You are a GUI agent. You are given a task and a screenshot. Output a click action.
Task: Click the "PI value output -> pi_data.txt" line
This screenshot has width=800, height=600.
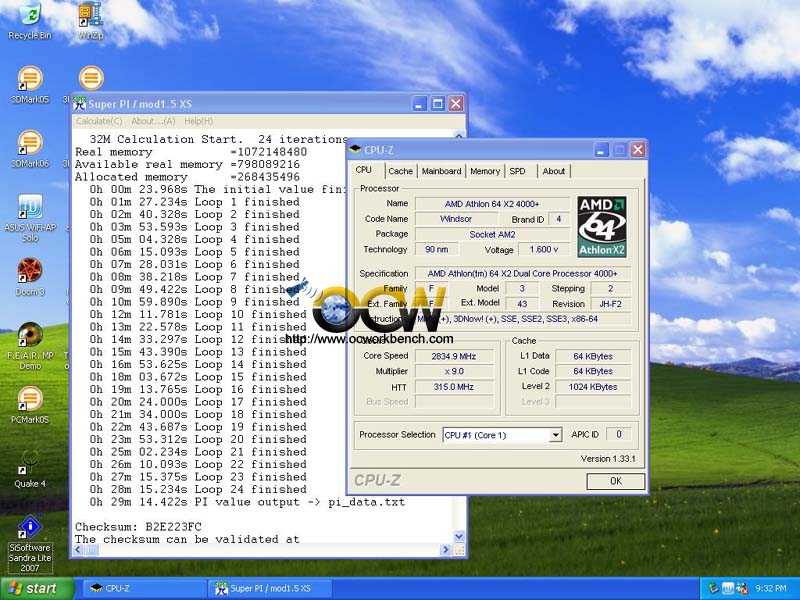(x=247, y=502)
